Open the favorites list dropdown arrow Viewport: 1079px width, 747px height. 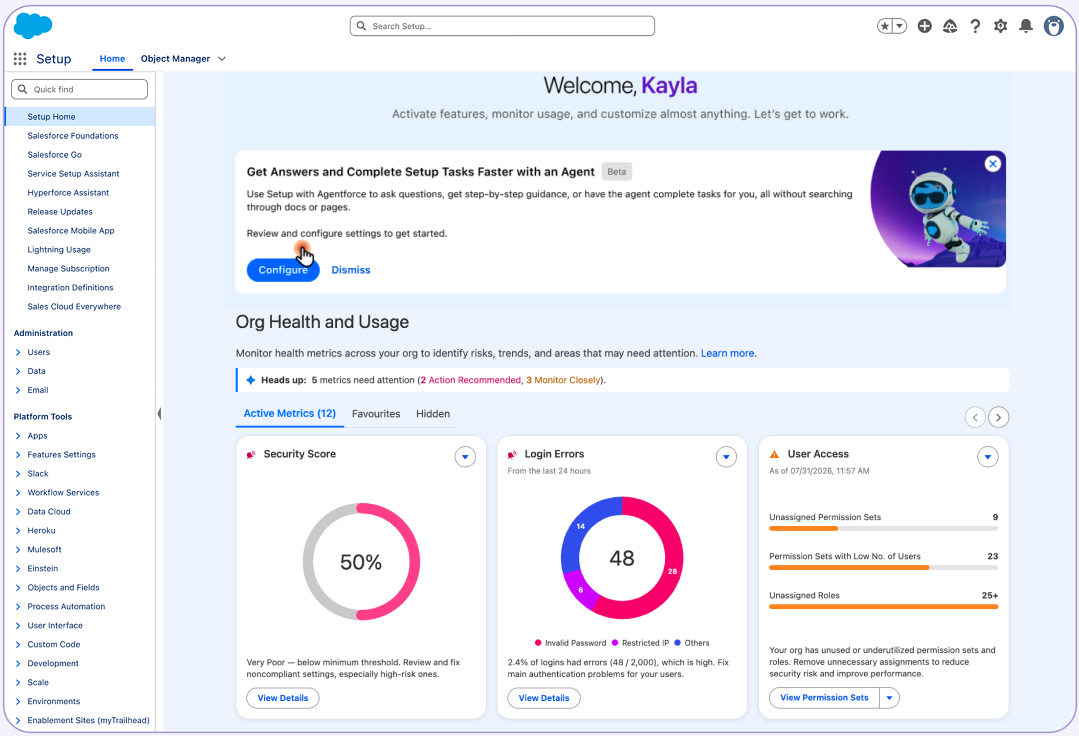pyautogui.click(x=899, y=26)
